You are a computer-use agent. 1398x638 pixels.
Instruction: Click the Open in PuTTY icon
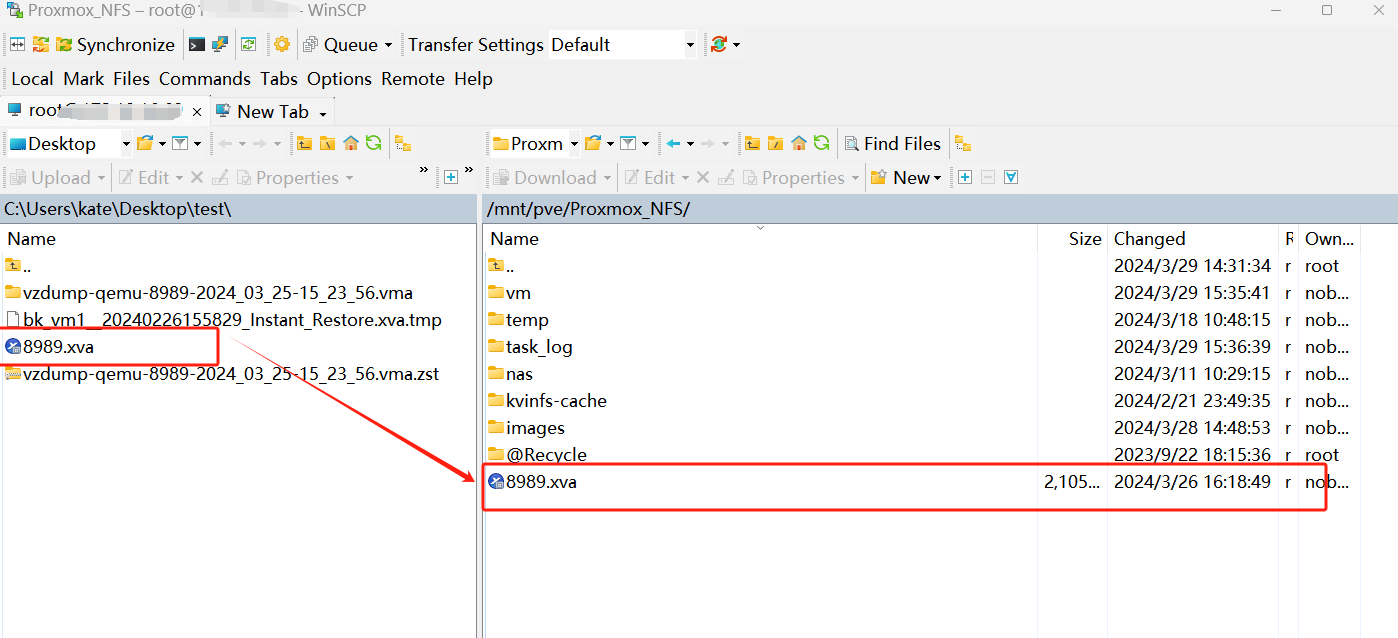coord(220,44)
